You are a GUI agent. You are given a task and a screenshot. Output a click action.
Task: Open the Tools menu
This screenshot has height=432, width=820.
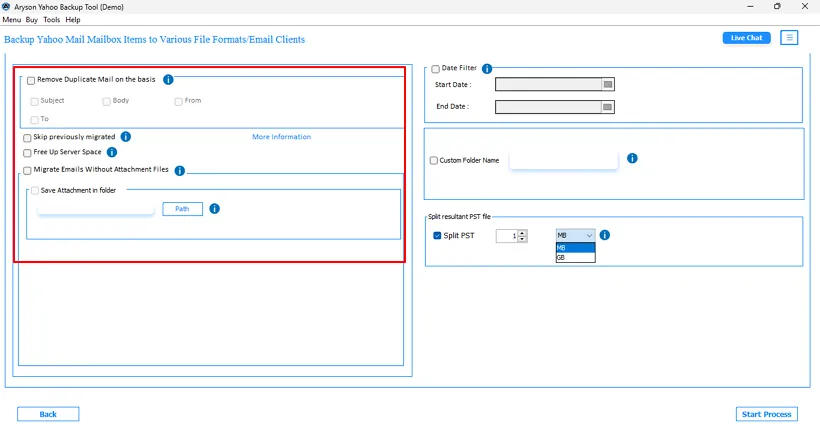point(51,19)
